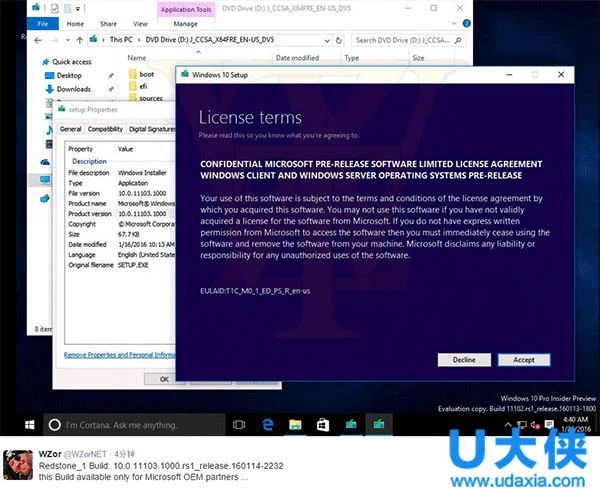Select This PC icon in navigation pane
This screenshot has width=600, height=488.
(x=45, y=180)
